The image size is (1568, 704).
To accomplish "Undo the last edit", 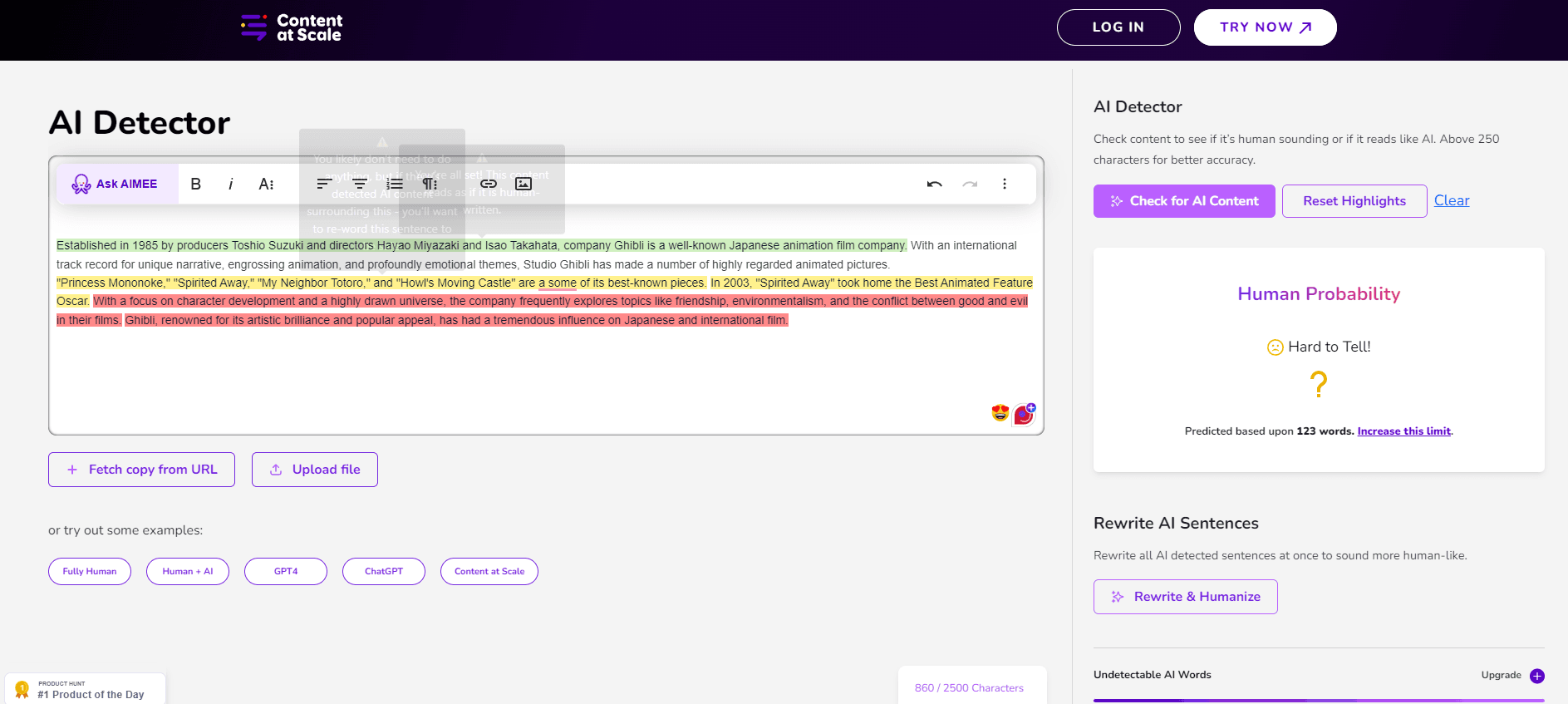I will (x=934, y=184).
